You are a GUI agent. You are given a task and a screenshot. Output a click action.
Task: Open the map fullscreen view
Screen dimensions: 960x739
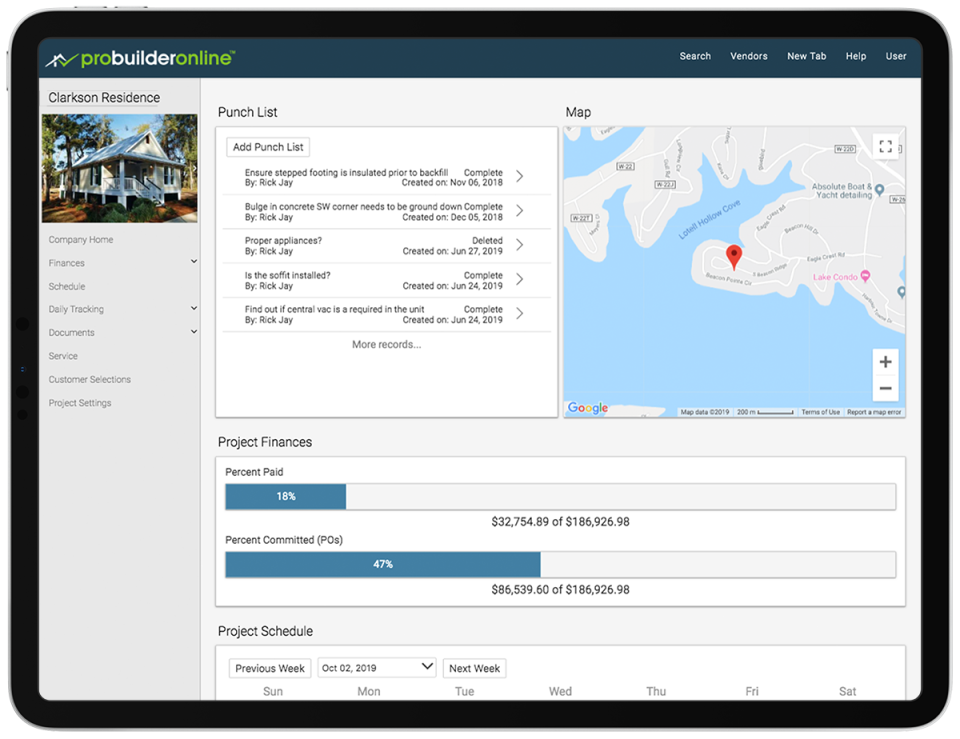point(885,146)
